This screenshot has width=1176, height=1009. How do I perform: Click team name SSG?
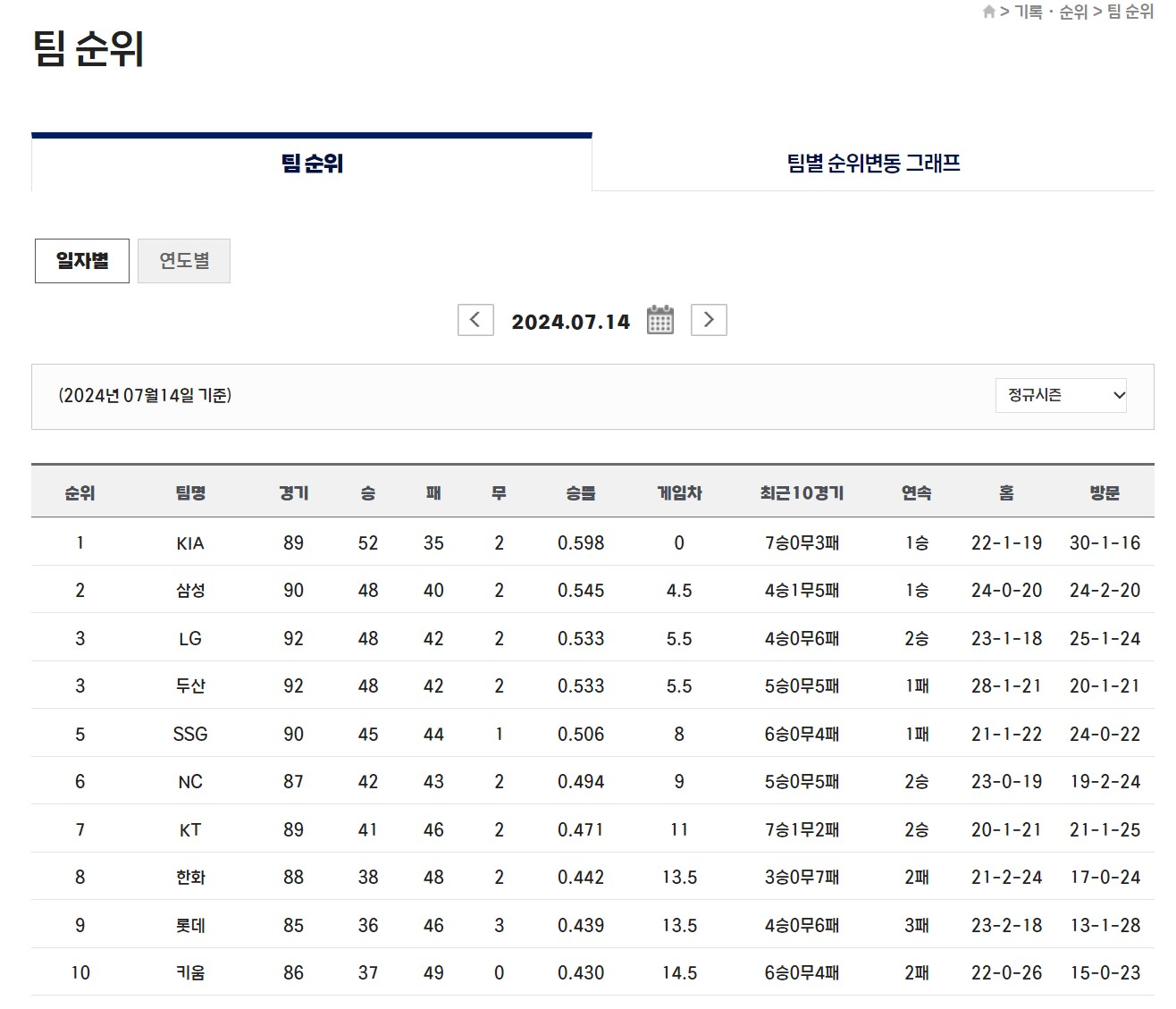[x=190, y=735]
